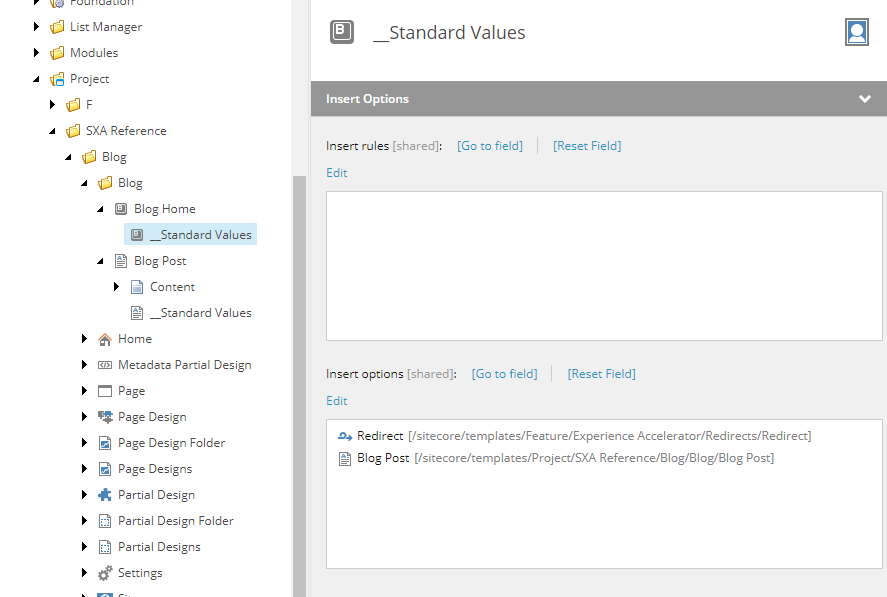Open Go to field link for Insert options
The height and width of the screenshot is (597, 887).
click(x=505, y=374)
